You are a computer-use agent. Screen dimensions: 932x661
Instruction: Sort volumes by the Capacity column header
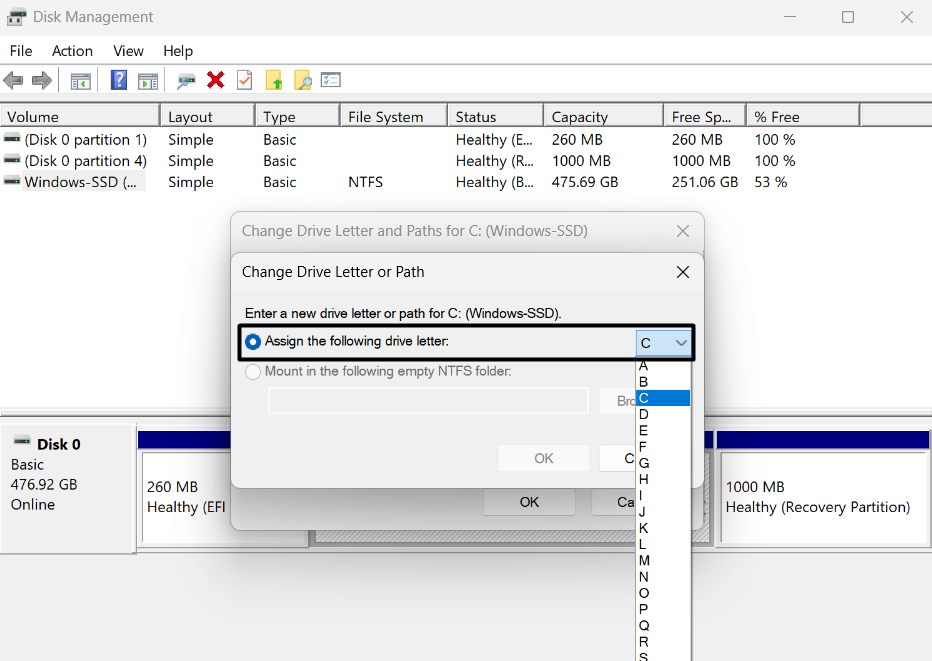pos(606,117)
